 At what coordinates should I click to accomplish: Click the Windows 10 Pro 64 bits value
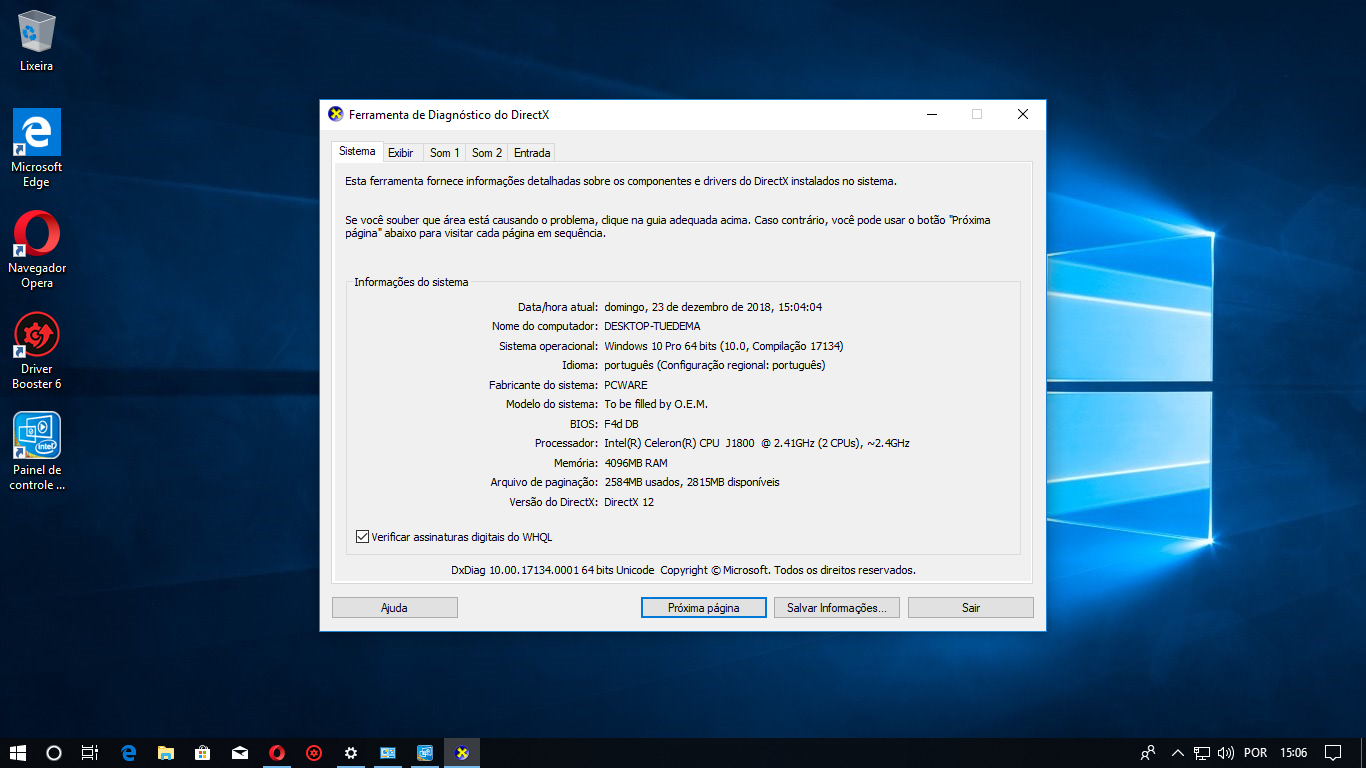tap(724, 346)
